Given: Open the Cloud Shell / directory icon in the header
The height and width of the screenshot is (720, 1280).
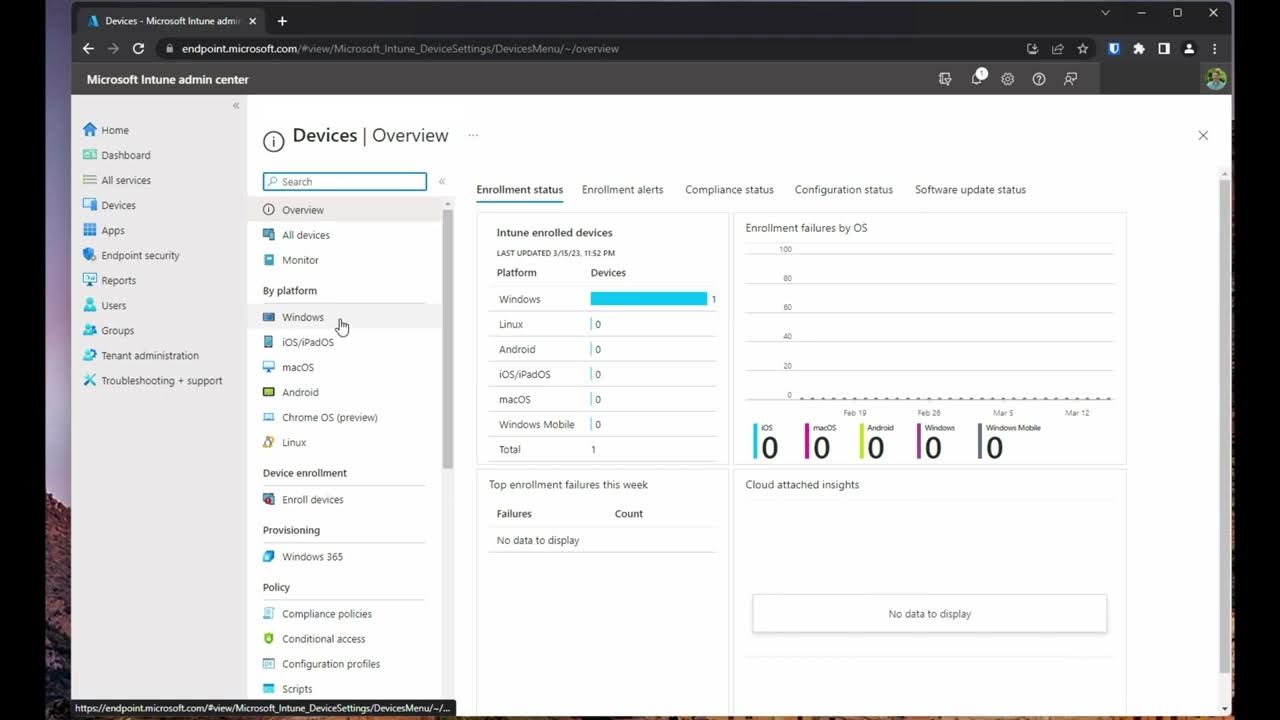Looking at the screenshot, I should [945, 79].
